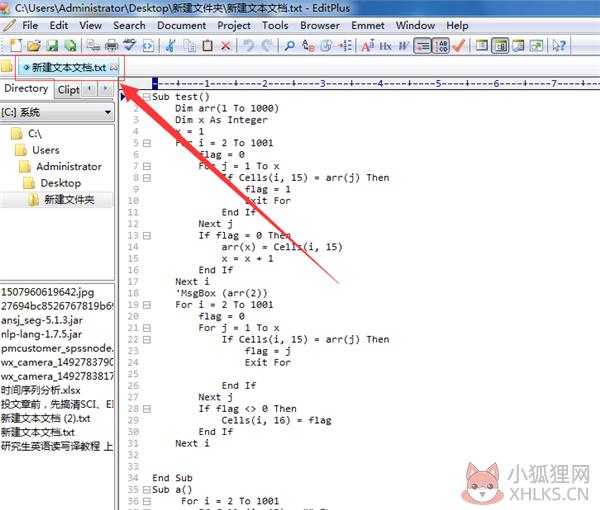Toggle the Hex Viewer (Hx) button
The width and height of the screenshot is (600, 510).
click(x=385, y=46)
